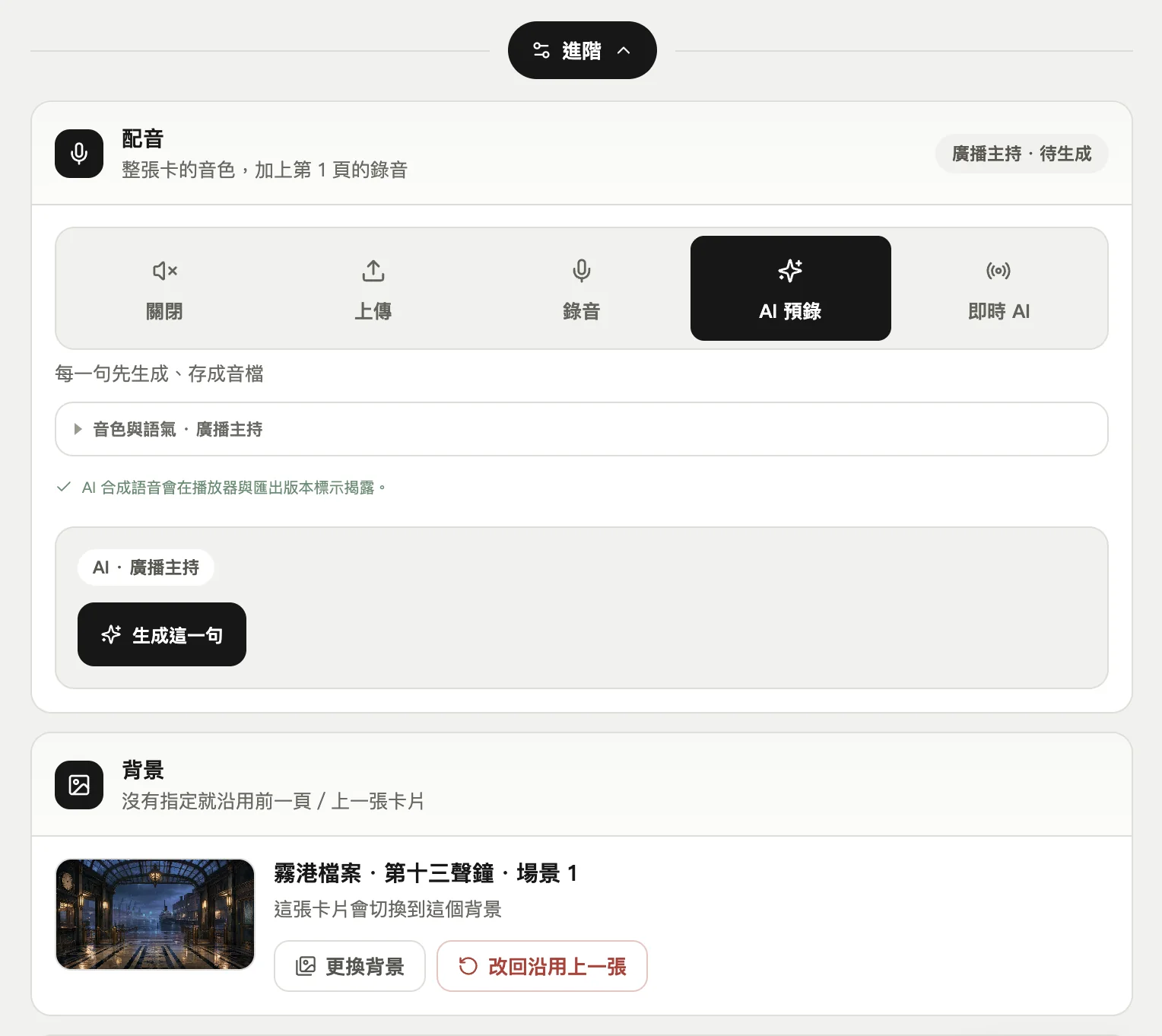Click the 整張卡的音色,加上第 1 頁的錄音 subtitle
This screenshot has height=1036, width=1162.
[x=265, y=170]
